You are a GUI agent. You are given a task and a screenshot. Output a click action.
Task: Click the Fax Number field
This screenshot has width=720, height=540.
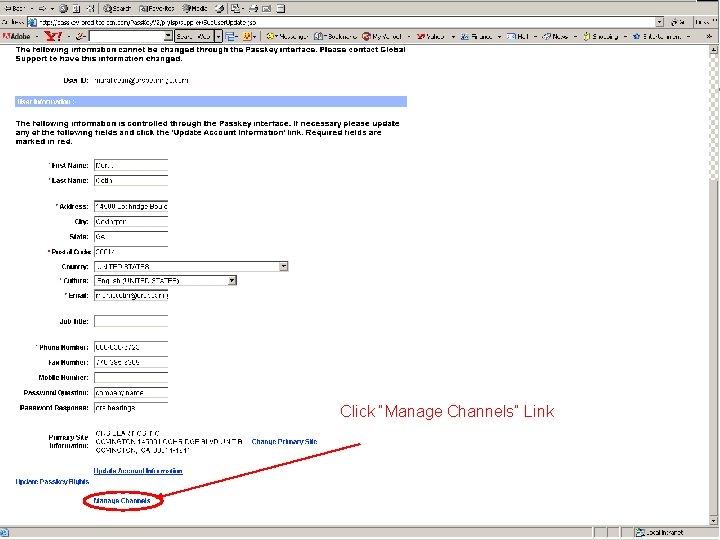tap(131, 362)
